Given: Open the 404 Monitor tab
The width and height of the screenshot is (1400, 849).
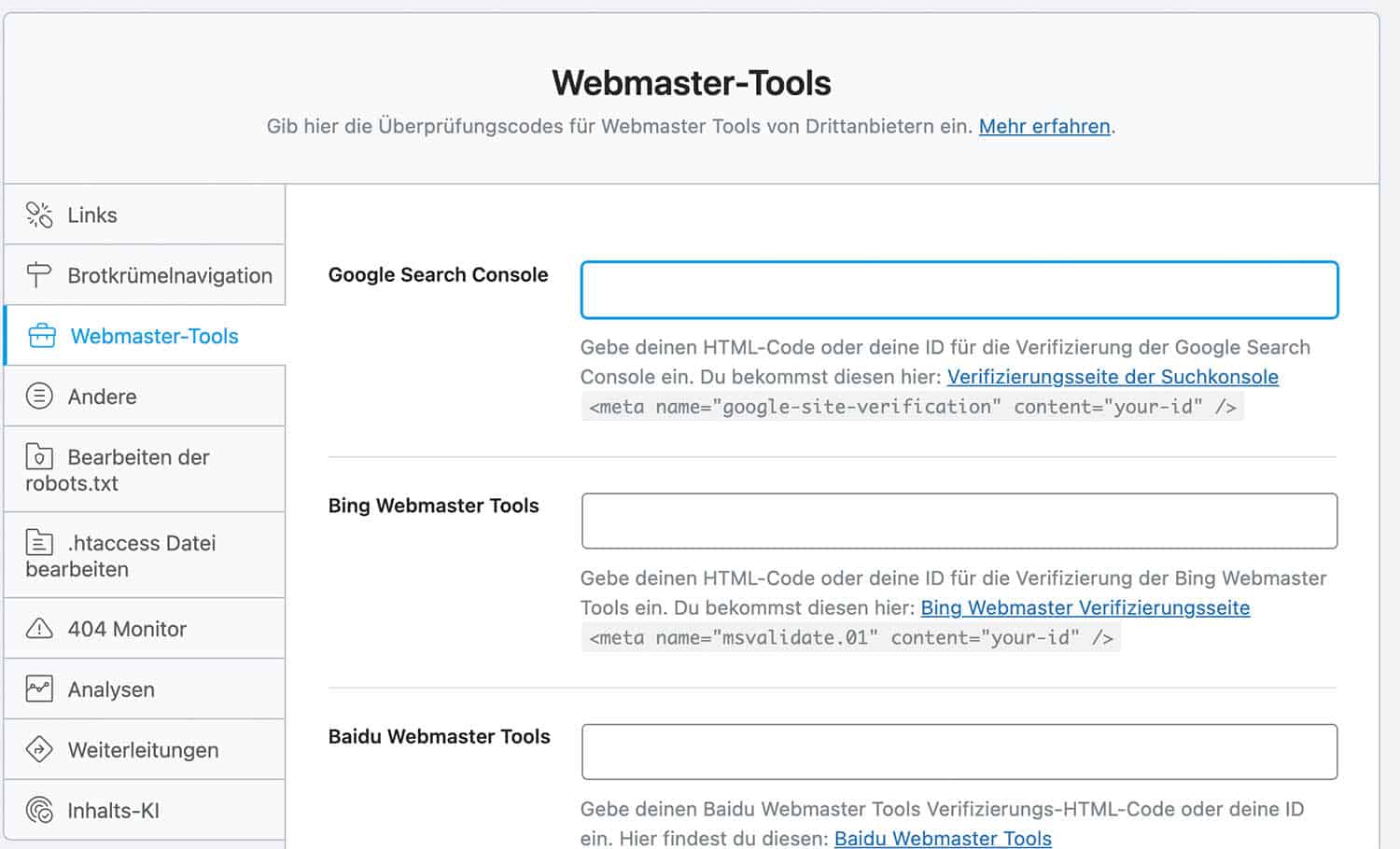Looking at the screenshot, I should point(145,629).
